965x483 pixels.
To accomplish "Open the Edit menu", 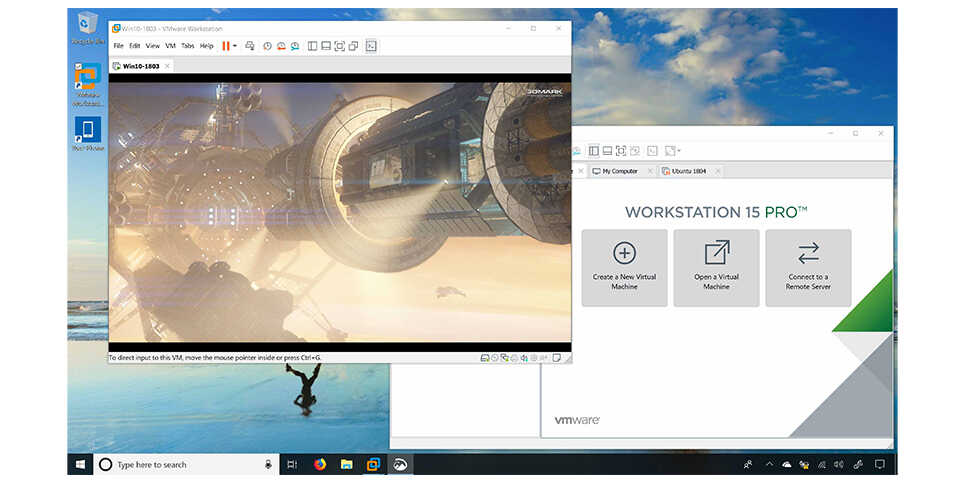I will (134, 46).
